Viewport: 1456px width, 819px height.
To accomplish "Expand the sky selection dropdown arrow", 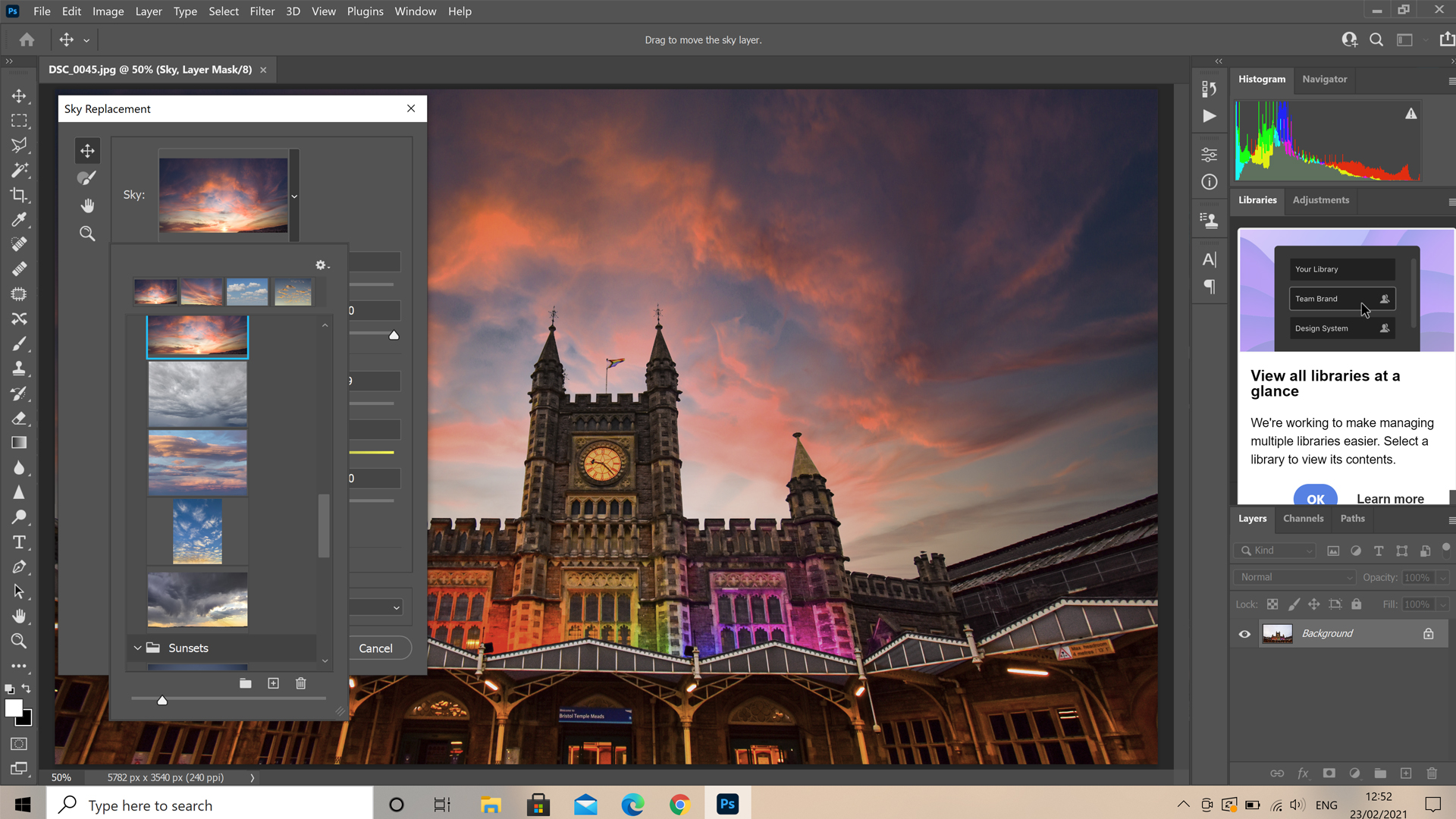I will click(x=295, y=195).
